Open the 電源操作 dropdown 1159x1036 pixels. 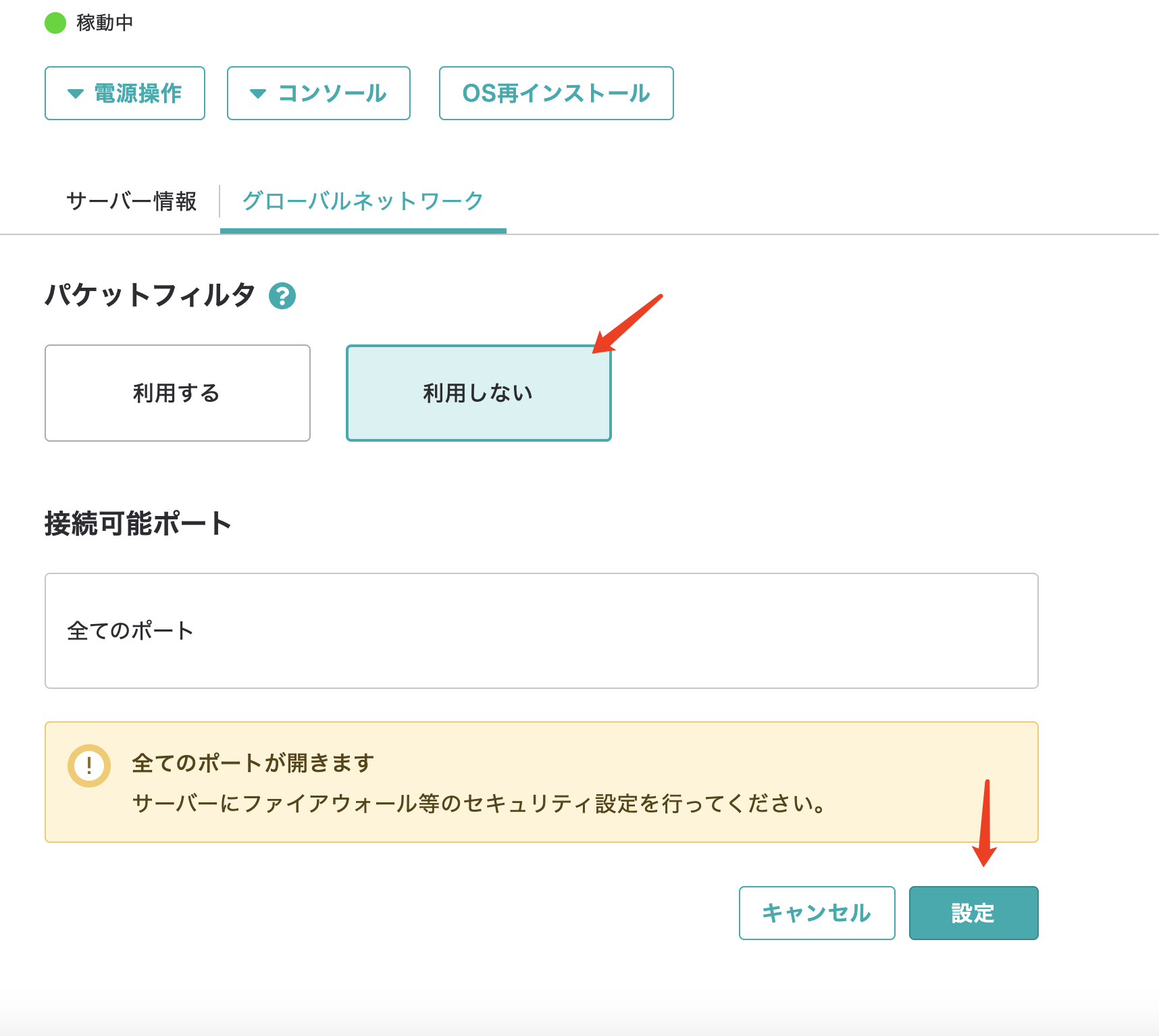click(x=125, y=93)
